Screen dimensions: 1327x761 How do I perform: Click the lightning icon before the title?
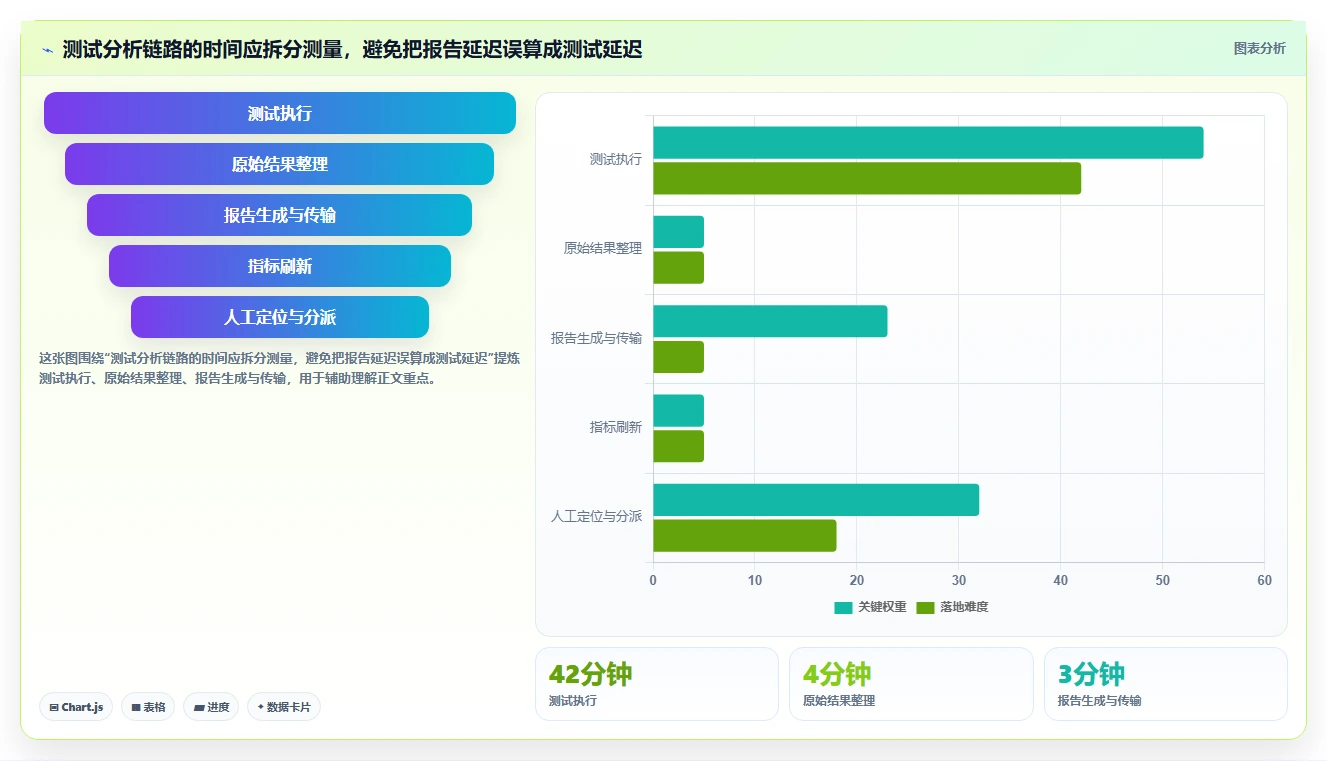coord(47,50)
